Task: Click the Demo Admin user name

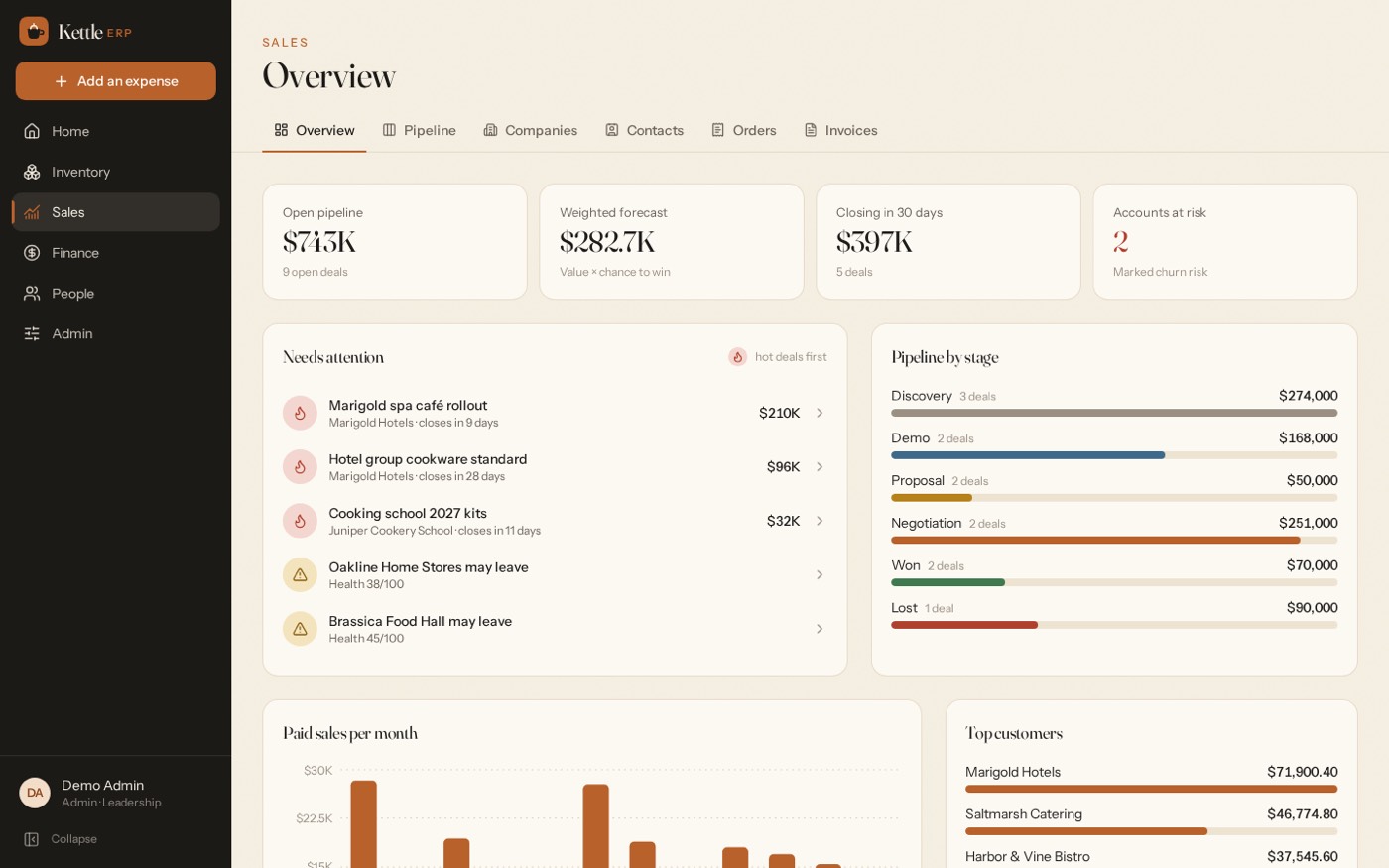Action: pos(103,785)
